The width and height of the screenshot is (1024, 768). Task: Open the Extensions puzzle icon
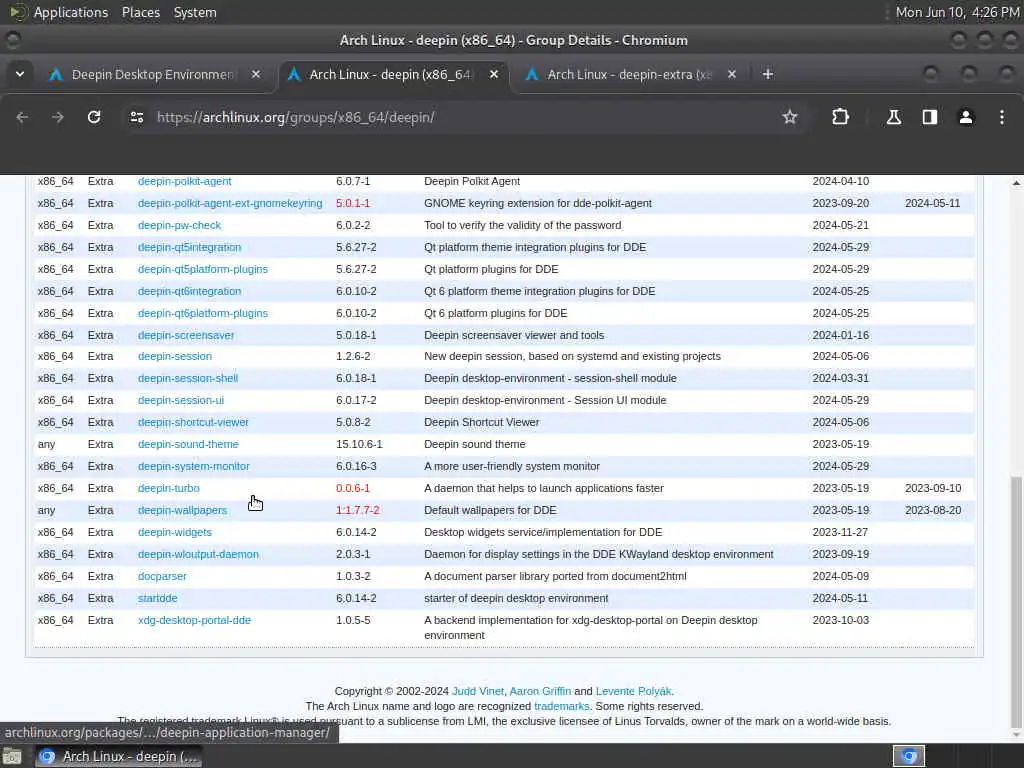pos(840,117)
